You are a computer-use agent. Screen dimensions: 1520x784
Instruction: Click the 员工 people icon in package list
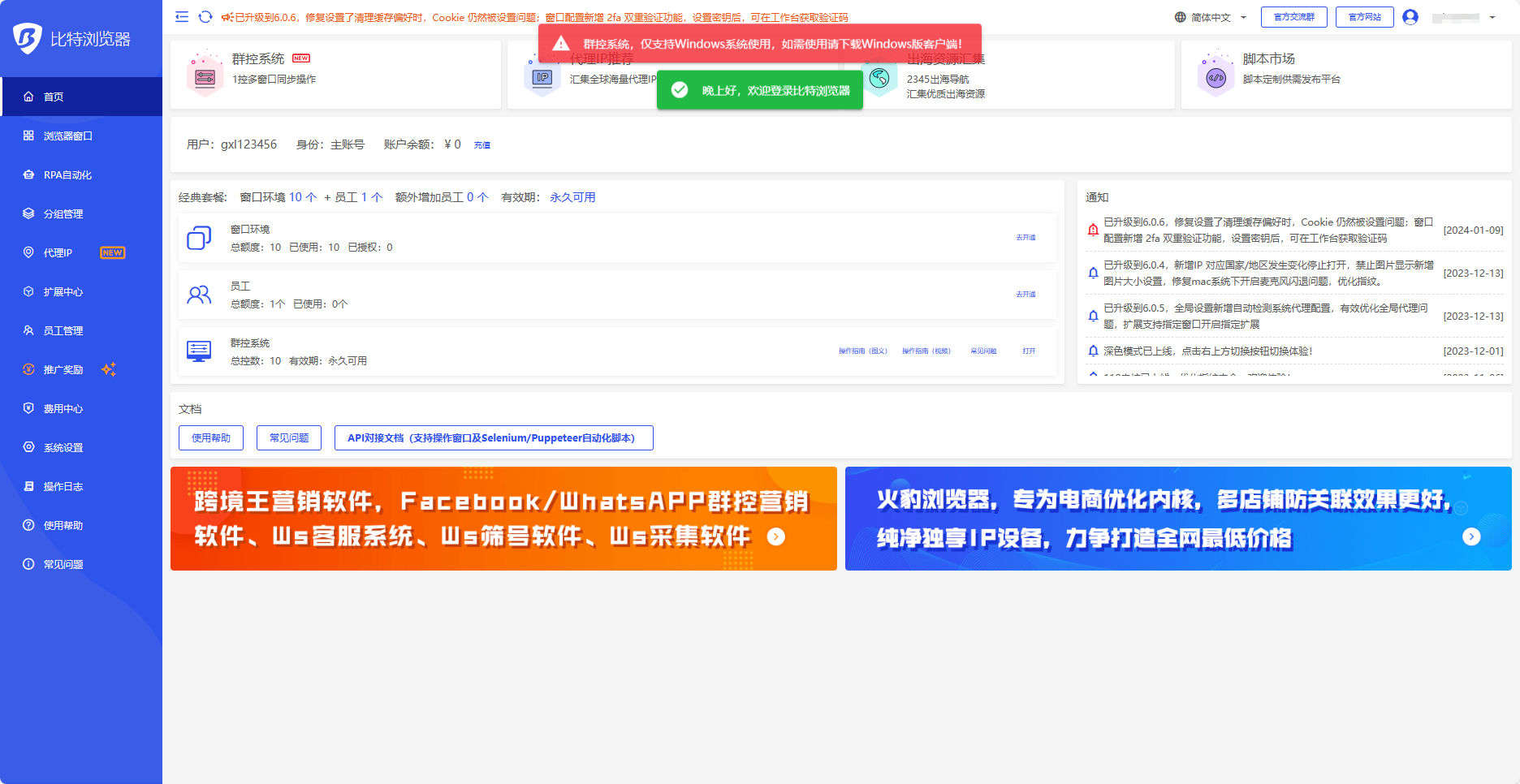click(199, 295)
